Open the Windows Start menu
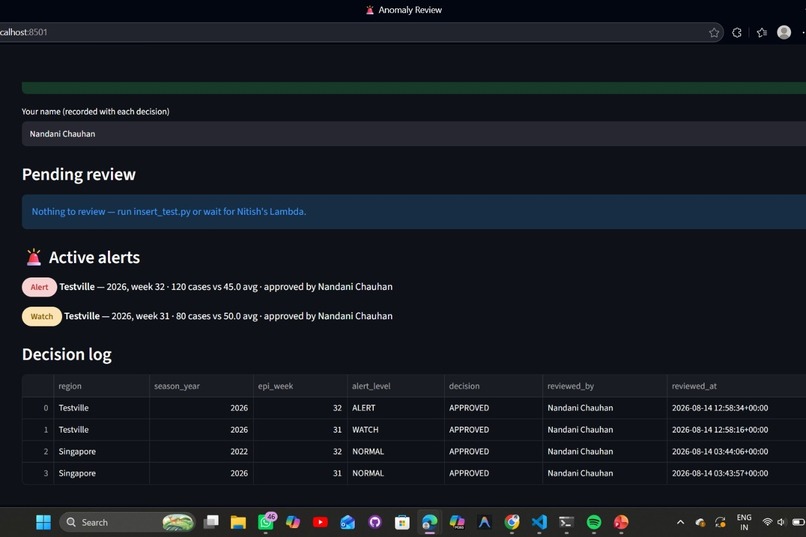 [x=44, y=523]
